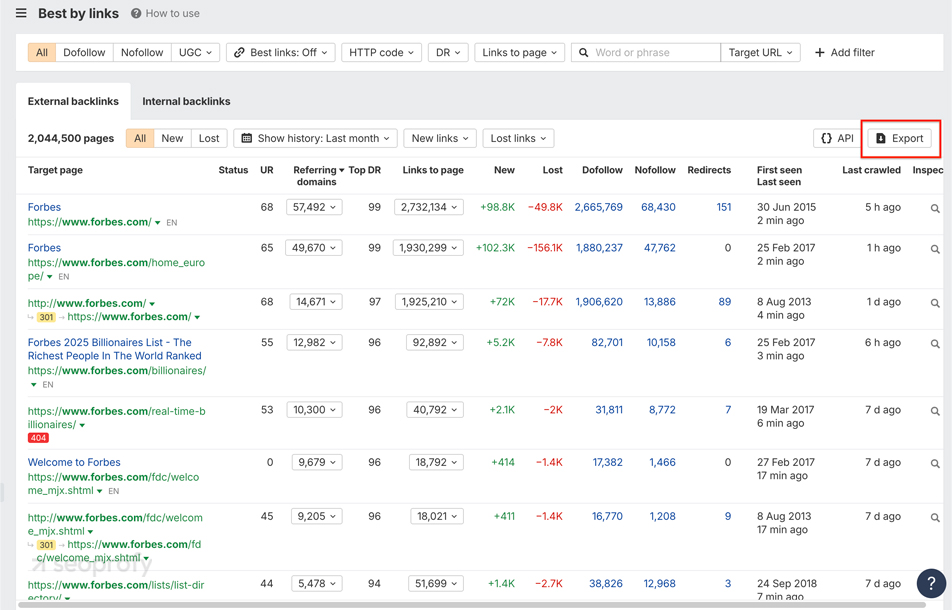This screenshot has width=952, height=610.
Task: Click the horizontal scrollbar at the bottom
Action: click(472, 605)
